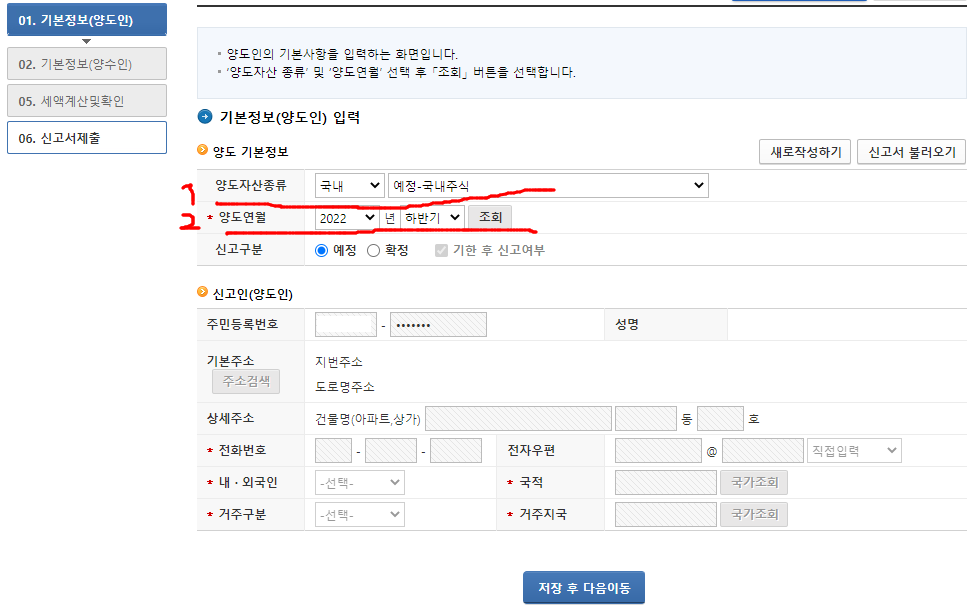Go to the 02. 기본정보(양수인) step
This screenshot has height=611, width=977.
tap(86, 63)
